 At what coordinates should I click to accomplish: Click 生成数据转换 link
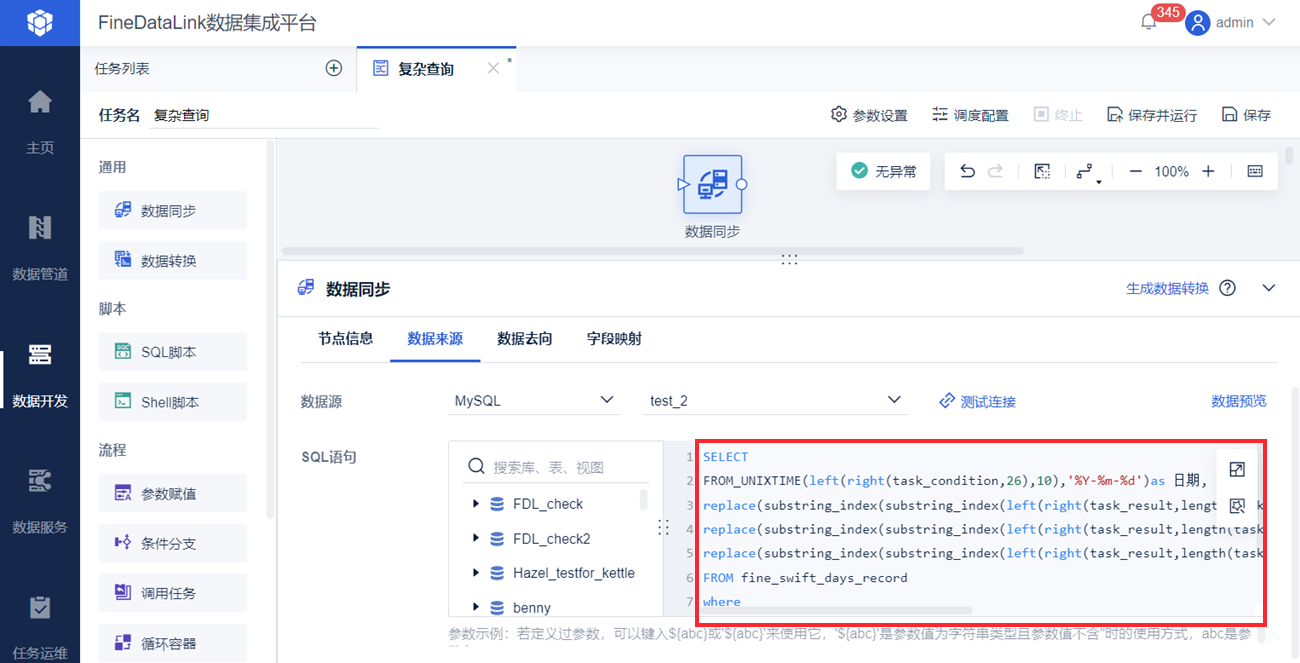tap(1167, 288)
